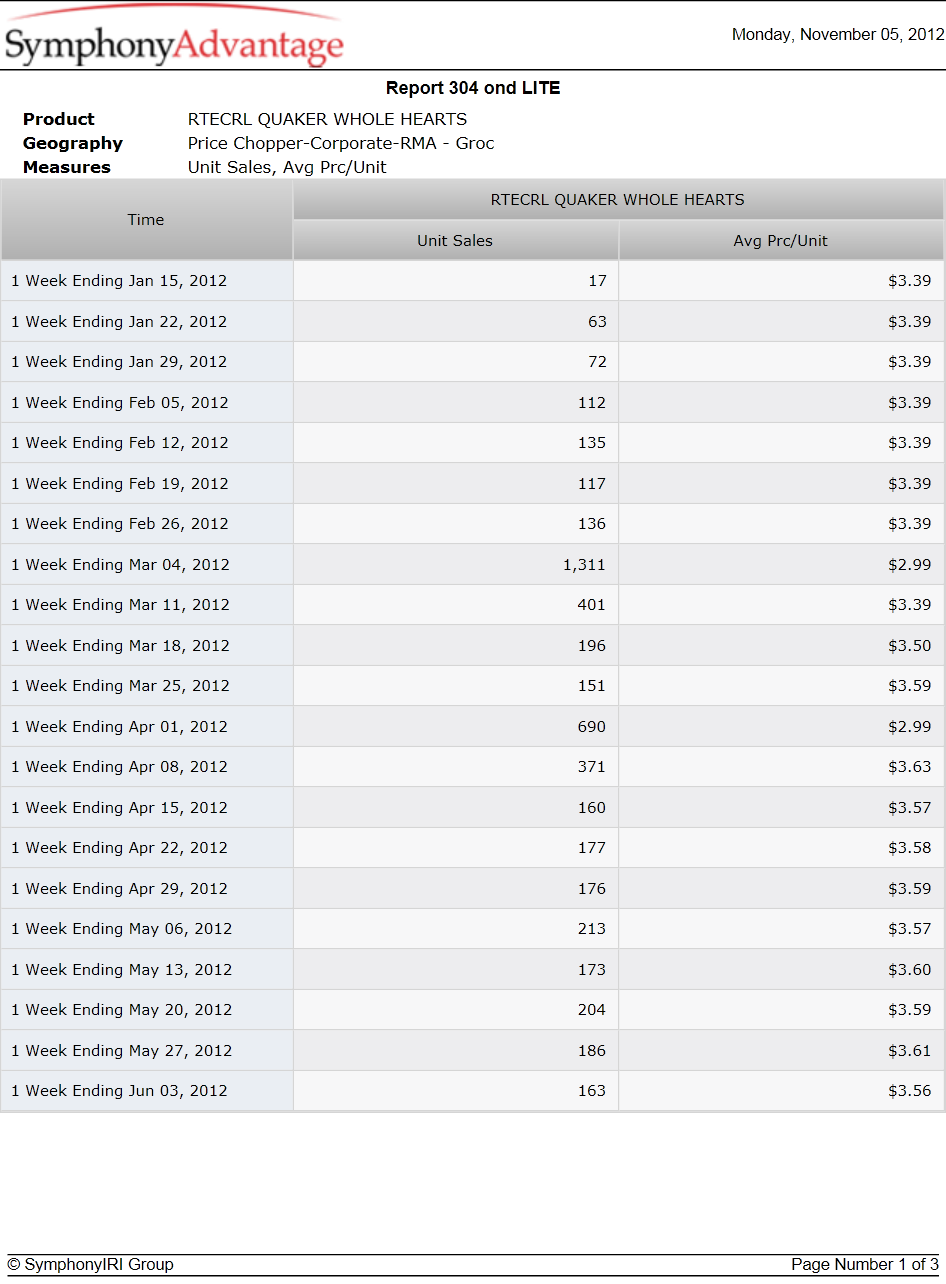Click the unit sales value 213

point(592,929)
